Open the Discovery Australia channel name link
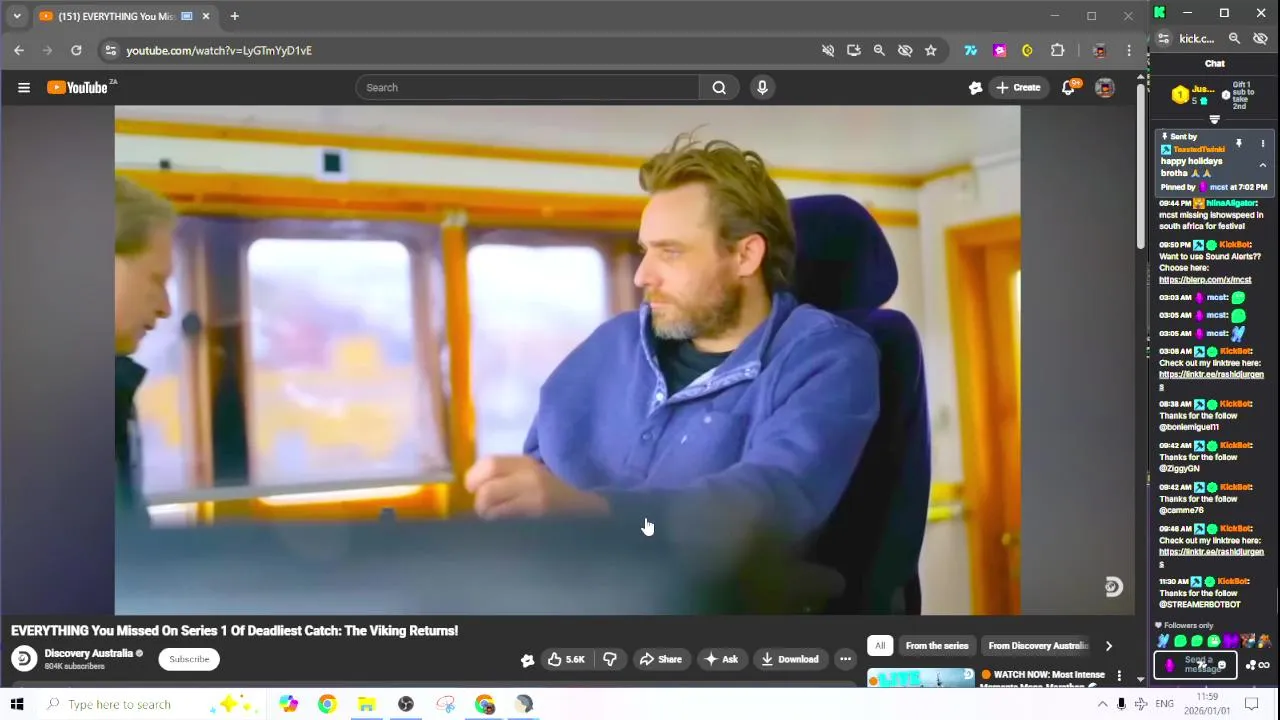Image resolution: width=1280 pixels, height=720 pixels. click(89, 653)
